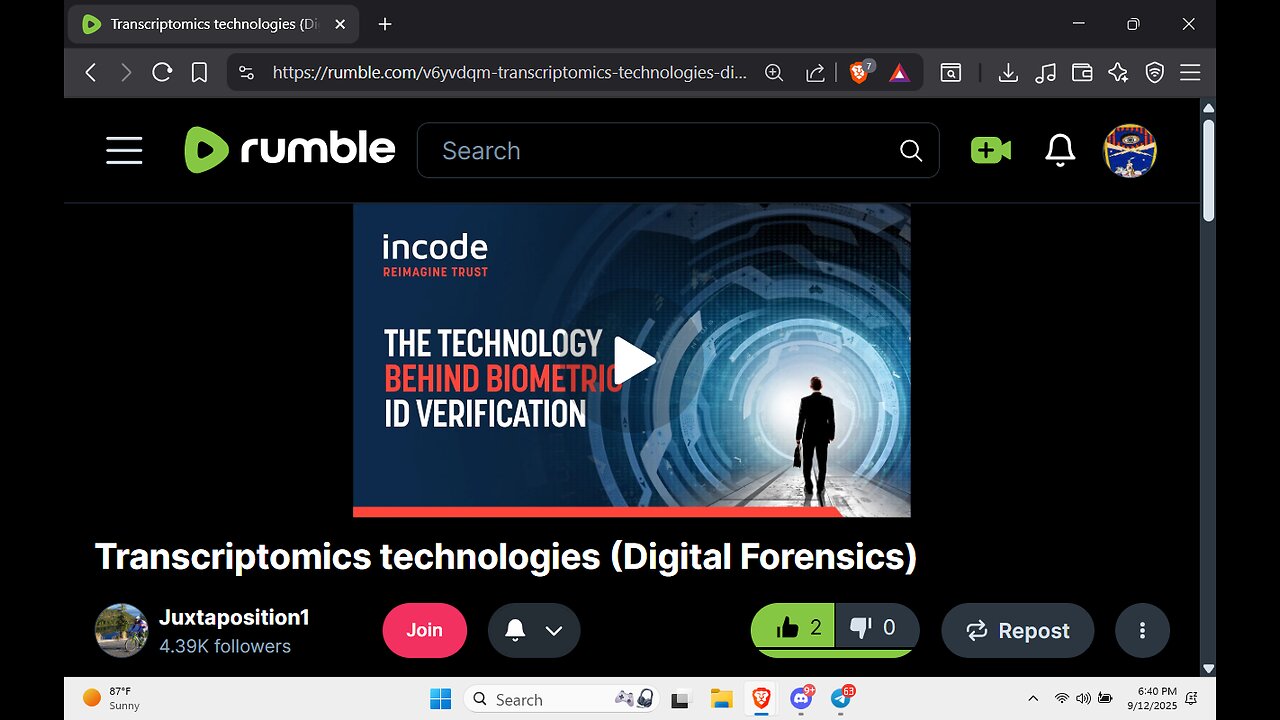
Task: Share this page via share icon
Action: click(x=815, y=72)
